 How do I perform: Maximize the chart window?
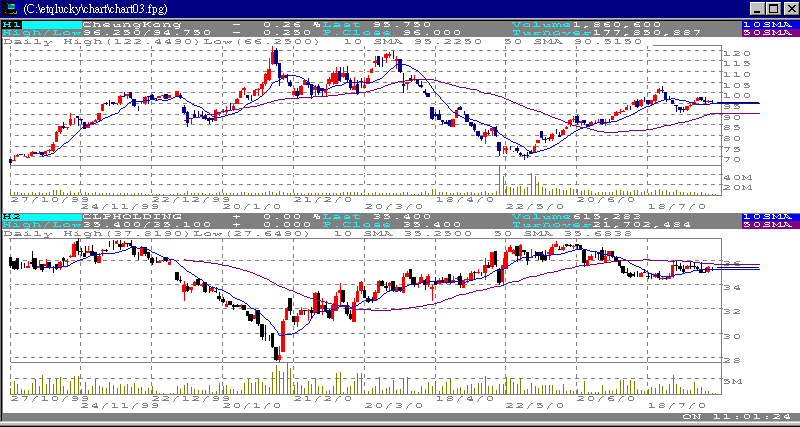click(x=773, y=9)
